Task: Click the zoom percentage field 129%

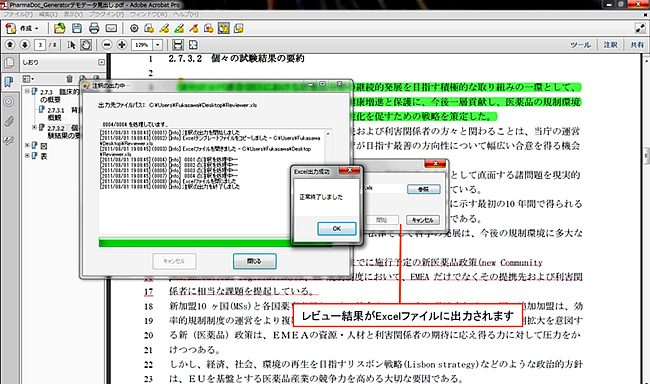Action: coord(142,44)
